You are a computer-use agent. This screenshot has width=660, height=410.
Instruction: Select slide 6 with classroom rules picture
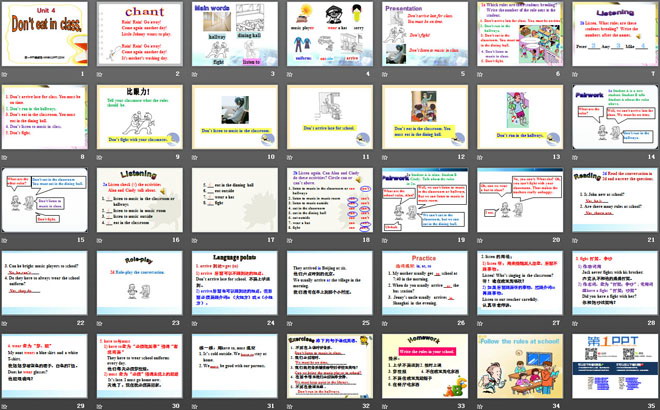coord(520,34)
